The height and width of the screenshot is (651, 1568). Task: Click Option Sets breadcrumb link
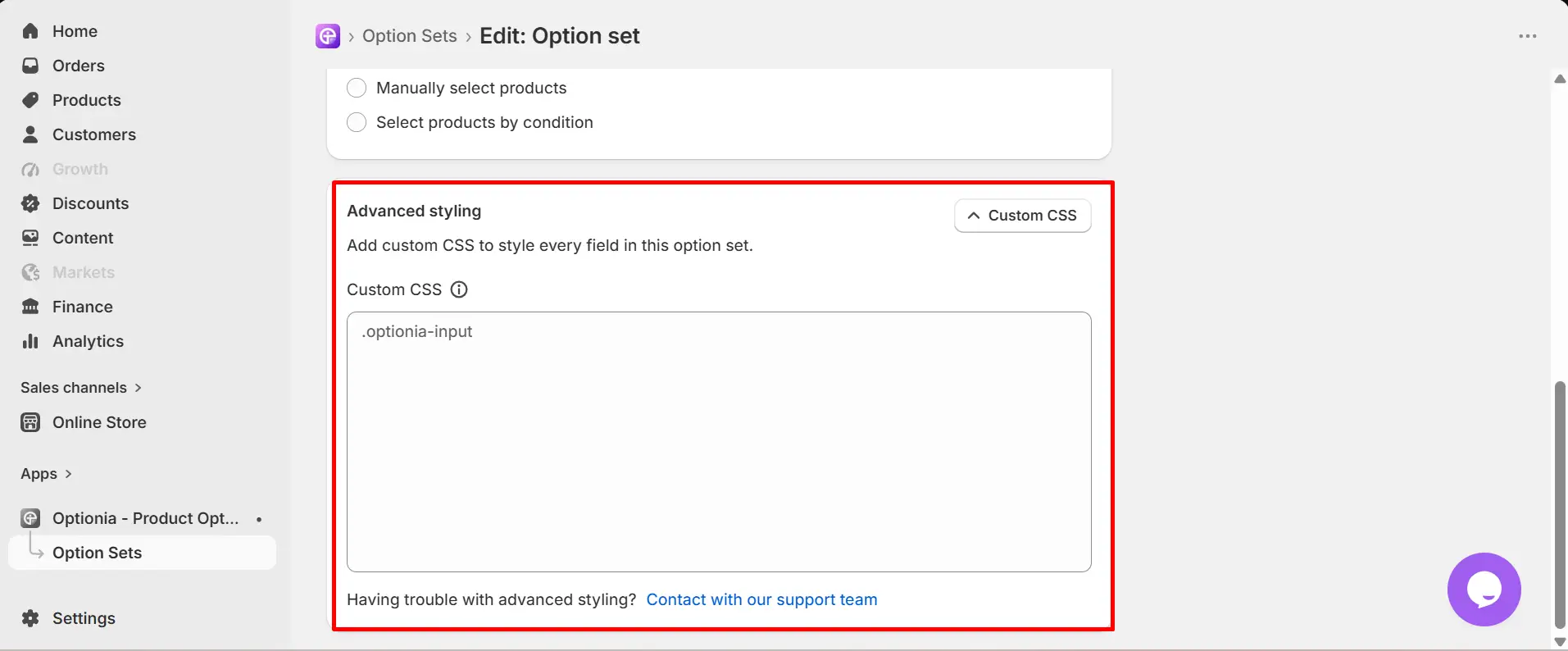410,36
